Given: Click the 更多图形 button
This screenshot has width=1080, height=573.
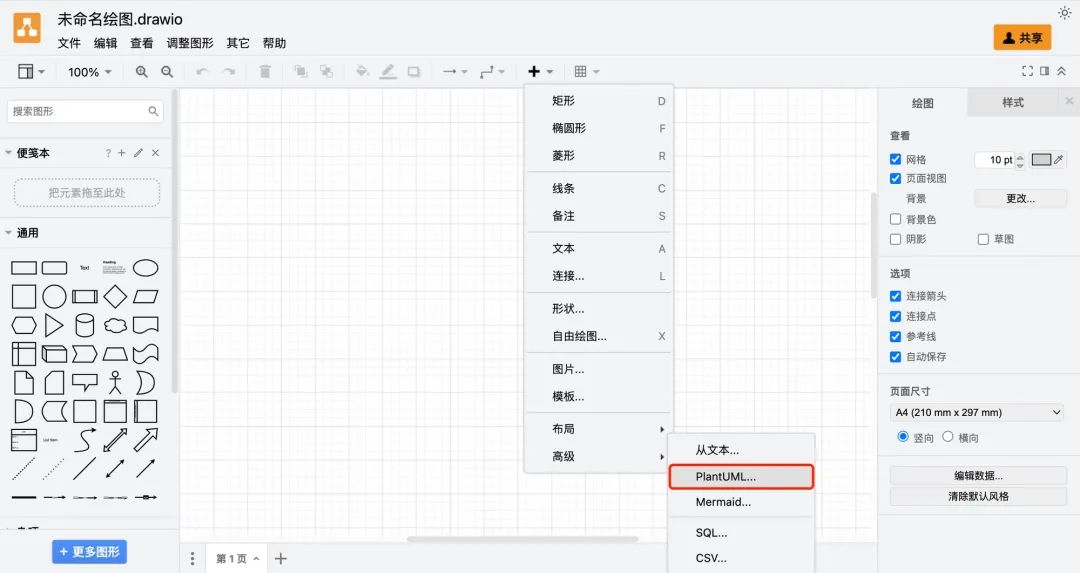Looking at the screenshot, I should tap(90, 552).
